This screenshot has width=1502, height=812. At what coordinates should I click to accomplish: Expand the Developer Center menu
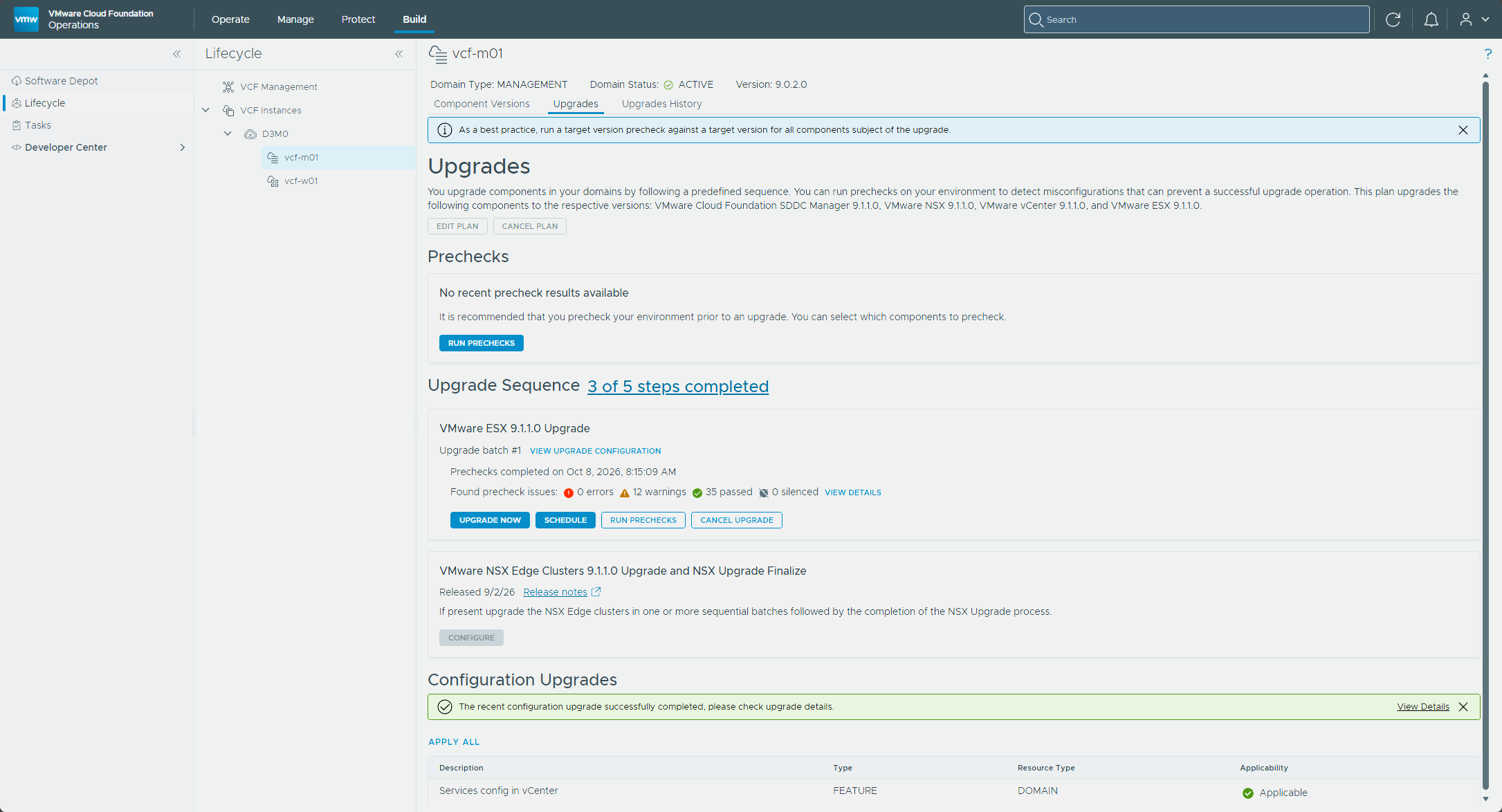click(x=182, y=147)
